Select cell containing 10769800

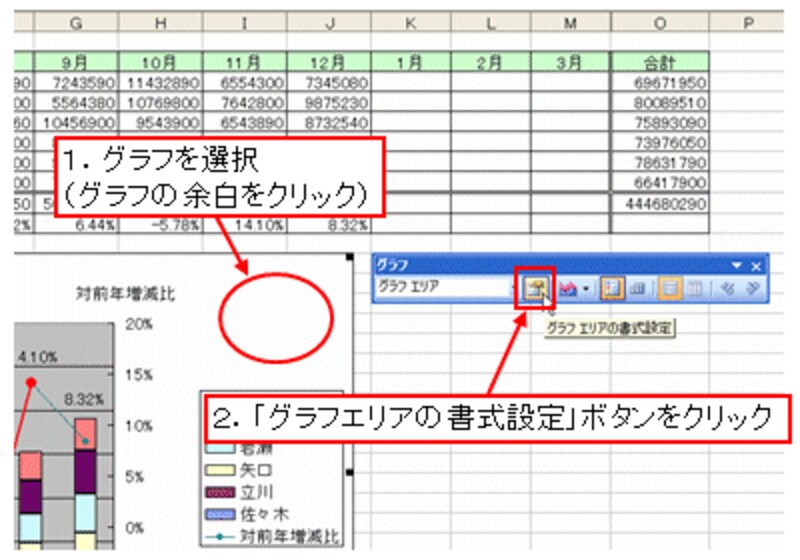(160, 103)
